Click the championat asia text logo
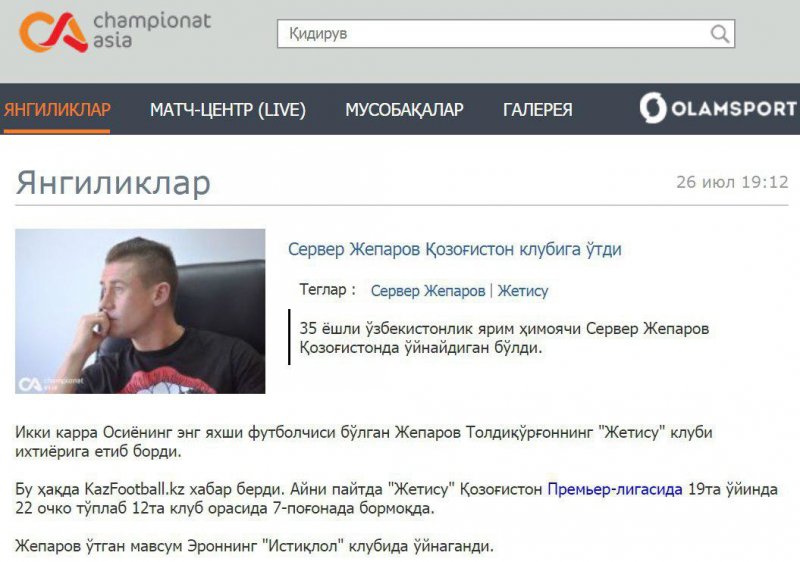Screen dimensions: 800x562 point(152,31)
